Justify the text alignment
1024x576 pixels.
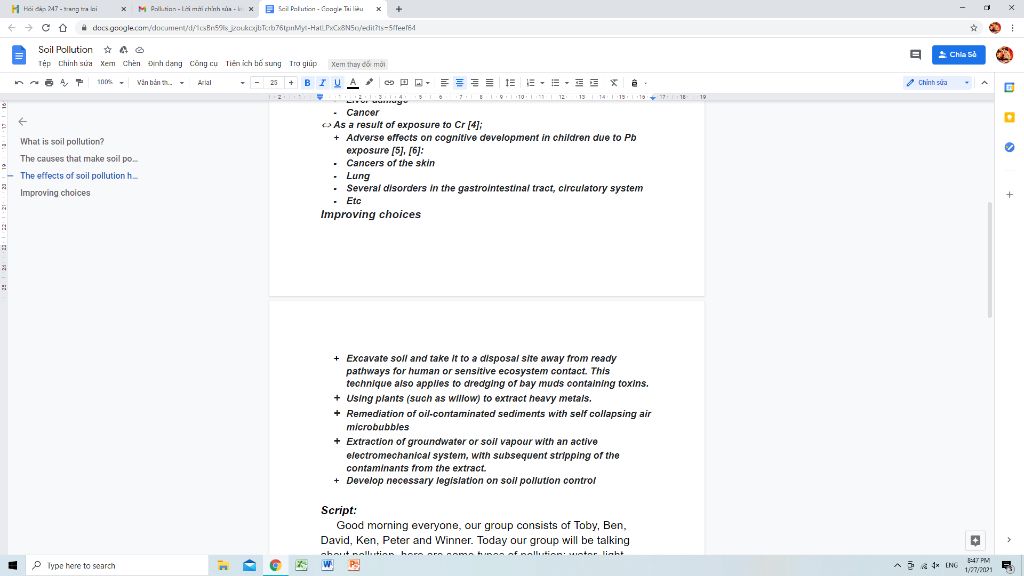coord(489,83)
